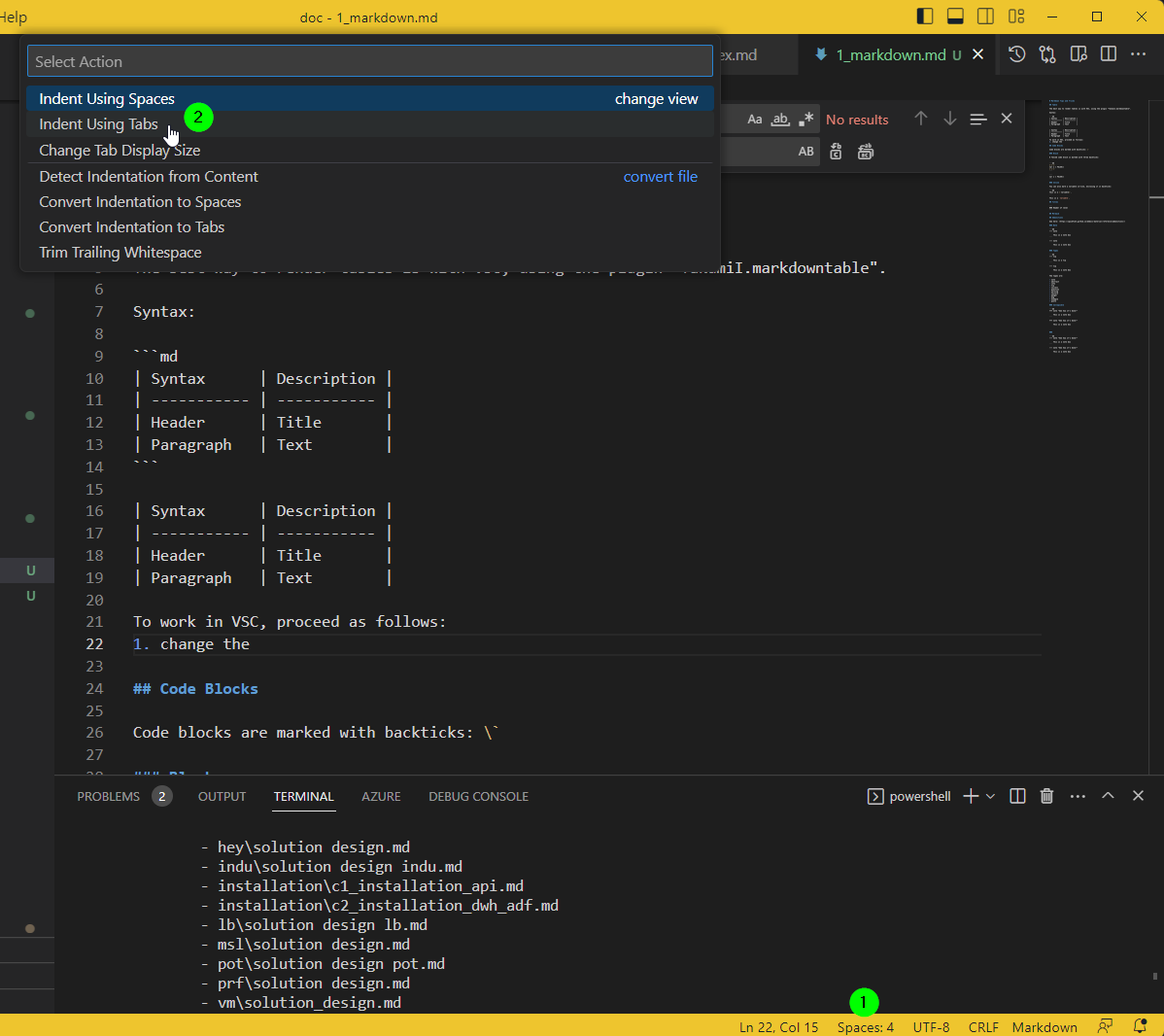The height and width of the screenshot is (1036, 1164).
Task: Toggle Find in Selection icon
Action: (x=978, y=119)
